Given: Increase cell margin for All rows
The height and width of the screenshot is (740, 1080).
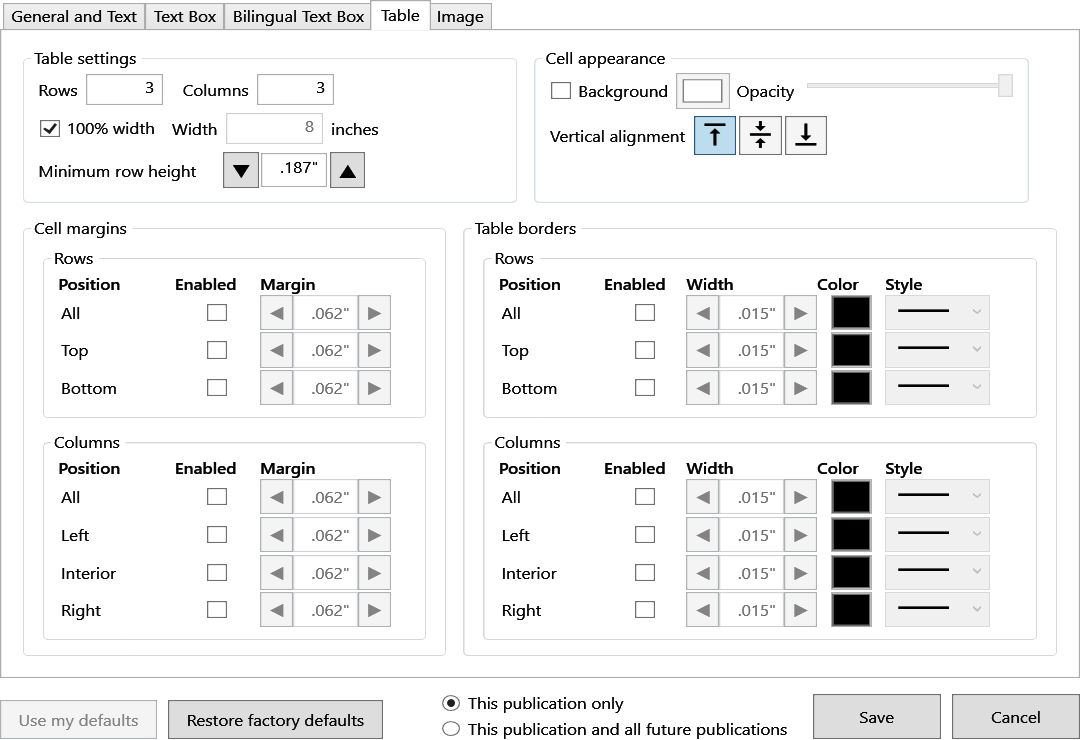Looking at the screenshot, I should point(374,314).
